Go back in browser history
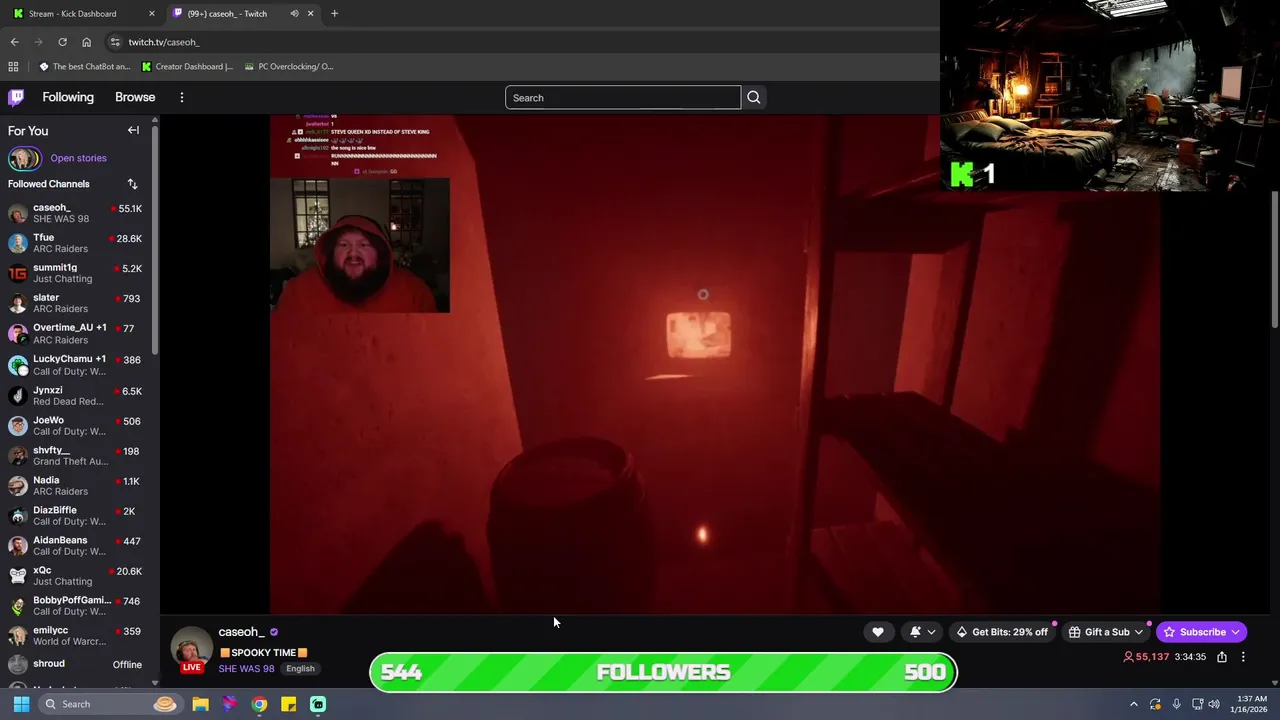This screenshot has width=1280, height=720. 14,42
